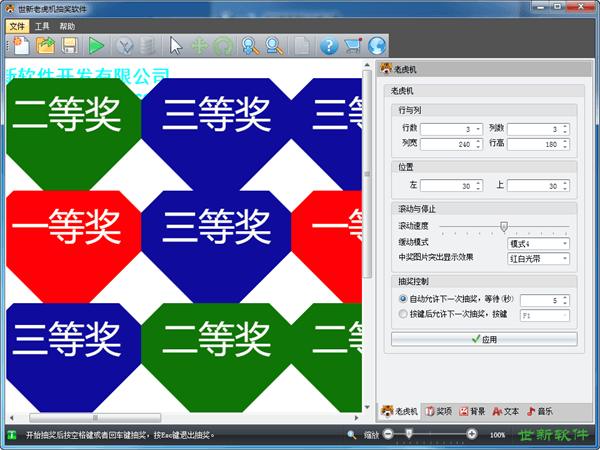Click the shopping cart purchase icon
Viewport: 600px width, 450px height.
coord(352,45)
